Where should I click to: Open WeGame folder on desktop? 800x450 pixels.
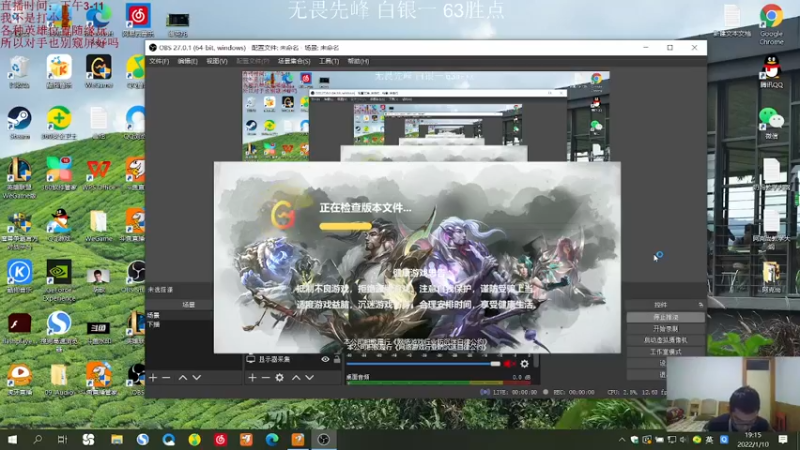pyautogui.click(x=98, y=225)
